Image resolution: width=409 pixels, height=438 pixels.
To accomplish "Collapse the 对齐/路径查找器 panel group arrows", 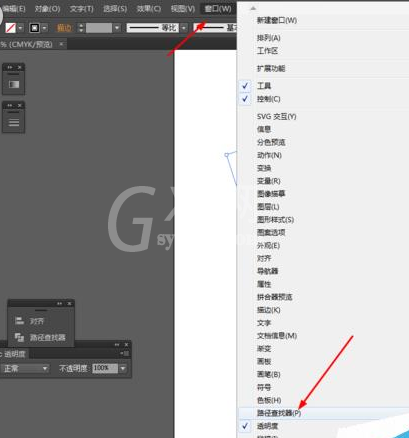I will pos(59,304).
